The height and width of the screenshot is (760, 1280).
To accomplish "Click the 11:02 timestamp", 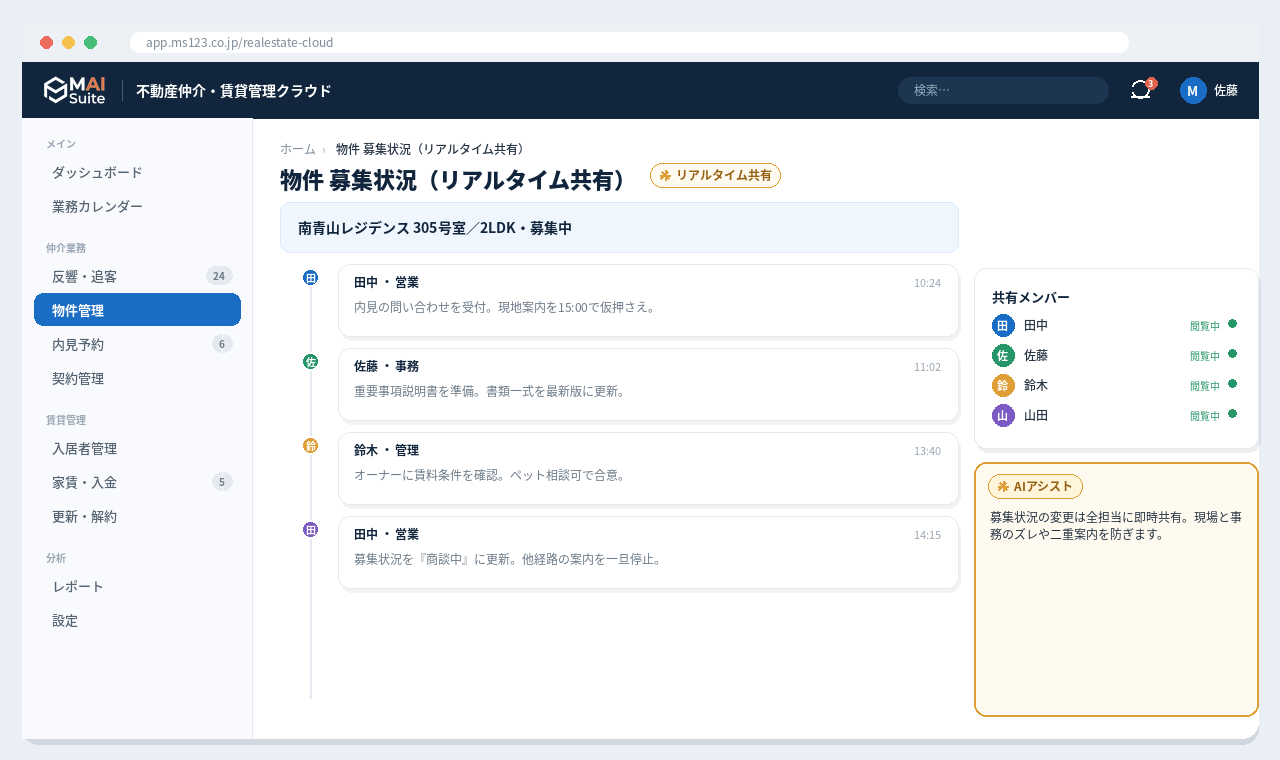I will [927, 367].
